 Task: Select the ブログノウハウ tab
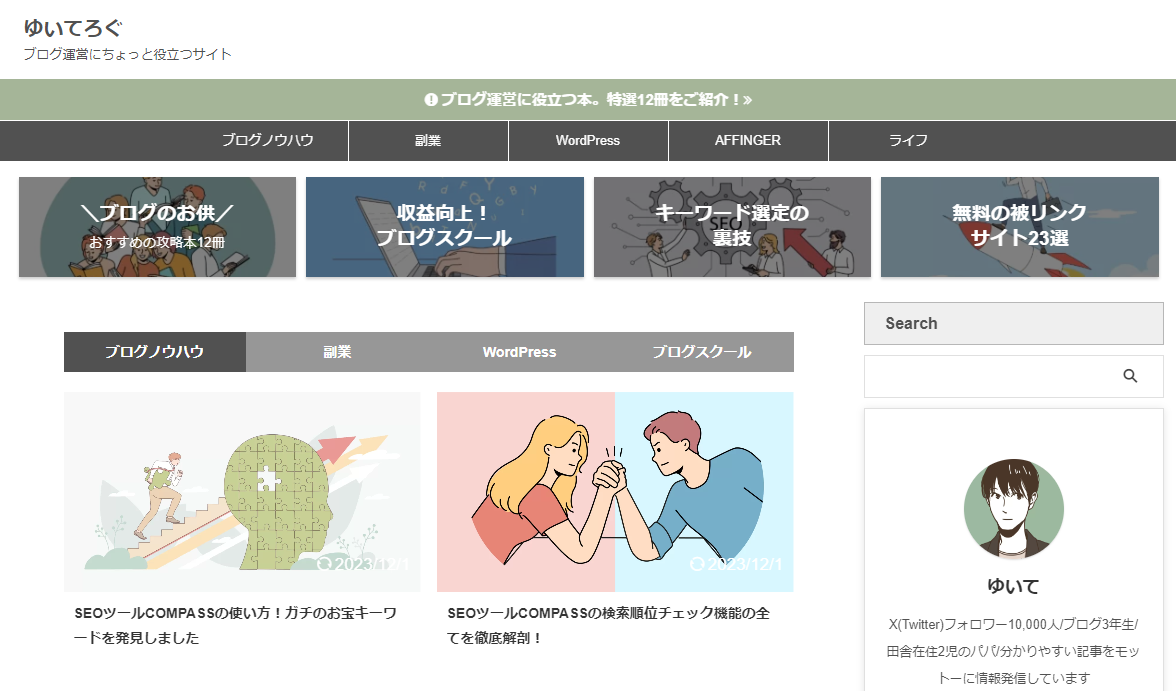[x=154, y=352]
